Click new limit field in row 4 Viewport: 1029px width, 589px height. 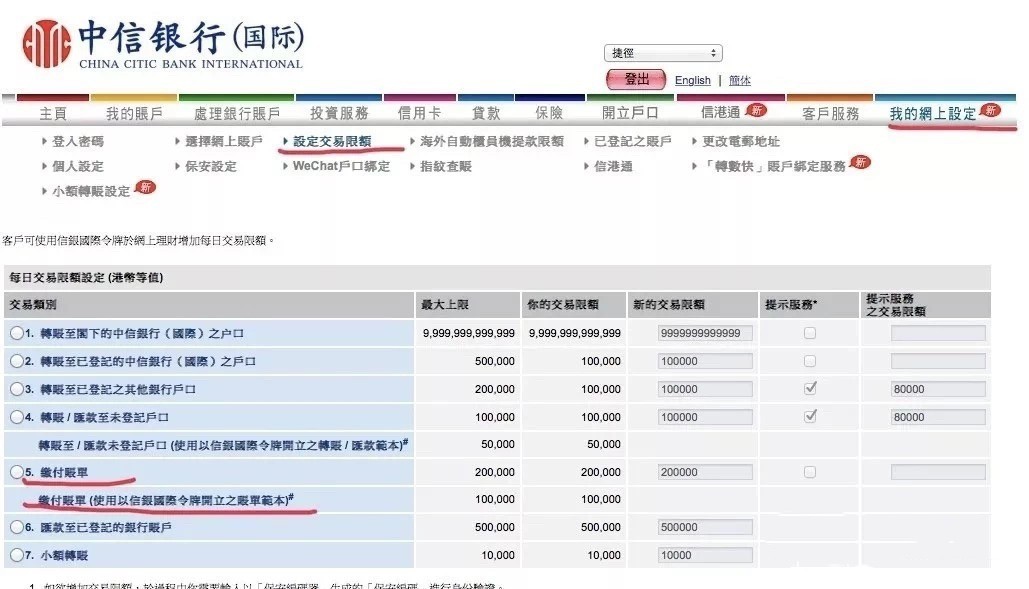point(705,416)
